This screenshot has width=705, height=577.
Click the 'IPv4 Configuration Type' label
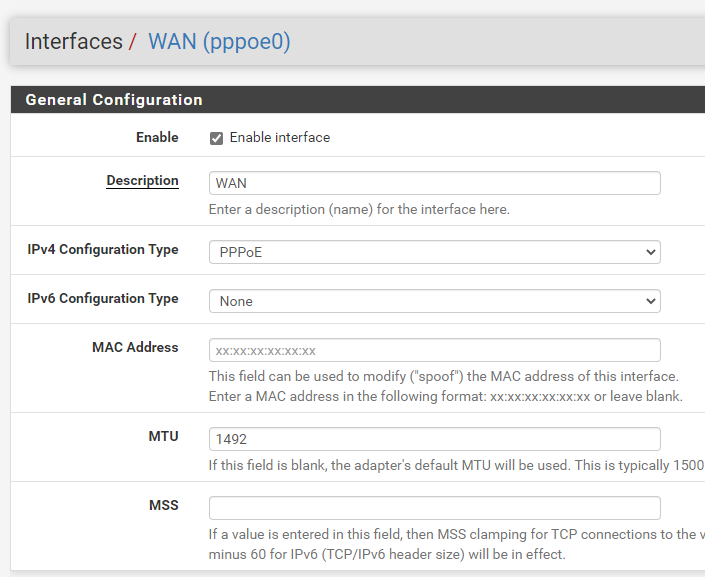103,249
